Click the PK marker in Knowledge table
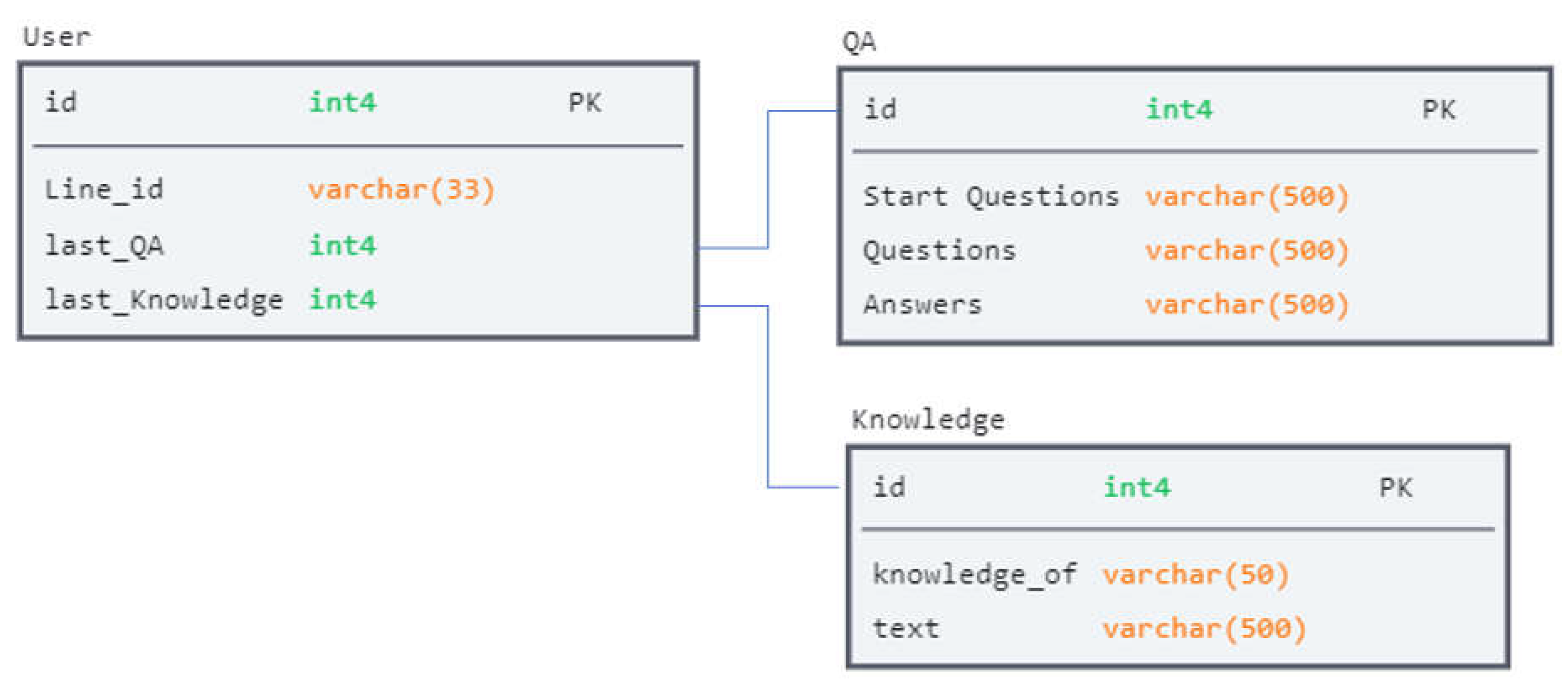This screenshot has width=1568, height=688. coord(1396,487)
